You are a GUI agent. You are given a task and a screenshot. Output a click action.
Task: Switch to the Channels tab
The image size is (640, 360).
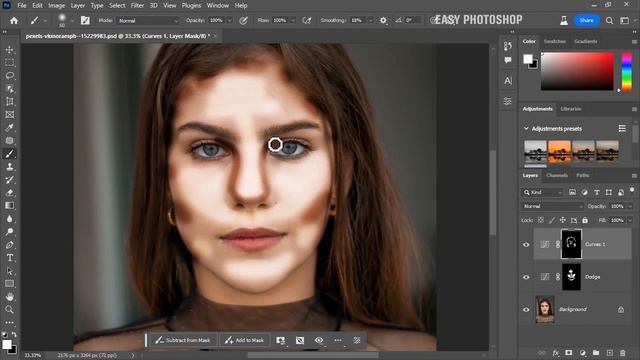pos(557,176)
